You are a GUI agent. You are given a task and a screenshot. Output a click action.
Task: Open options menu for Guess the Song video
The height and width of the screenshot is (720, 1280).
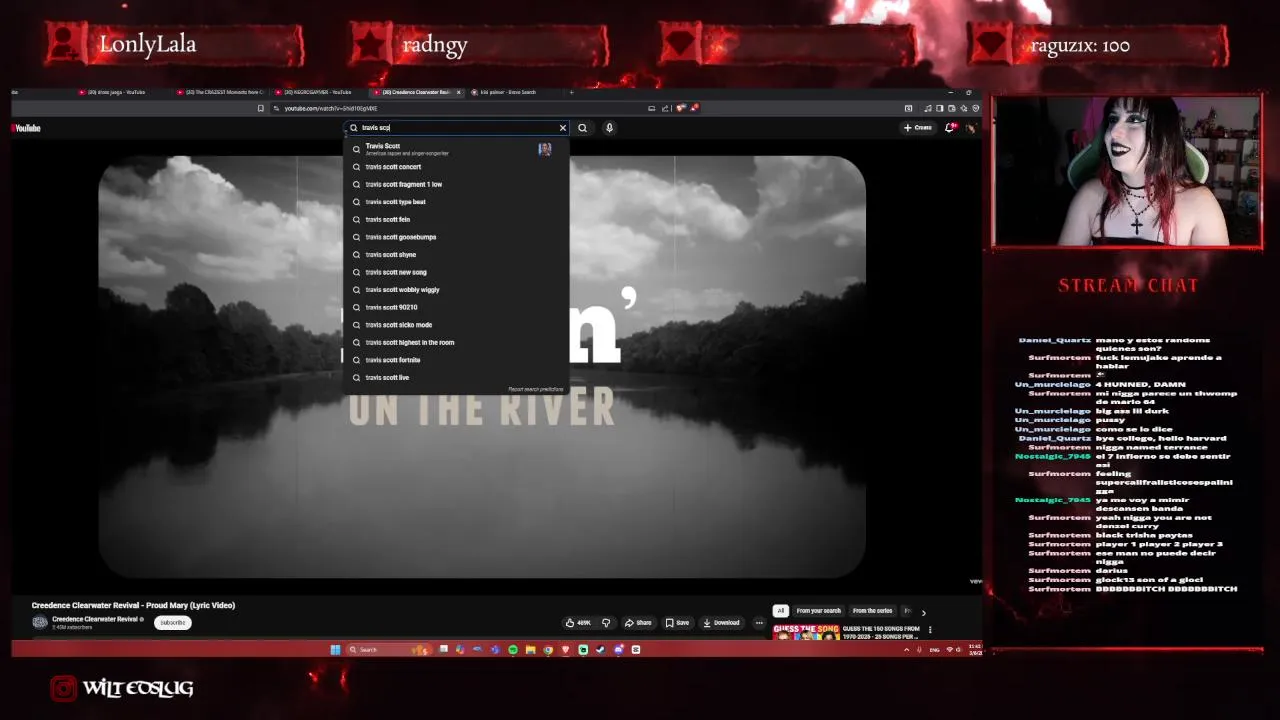click(930, 630)
